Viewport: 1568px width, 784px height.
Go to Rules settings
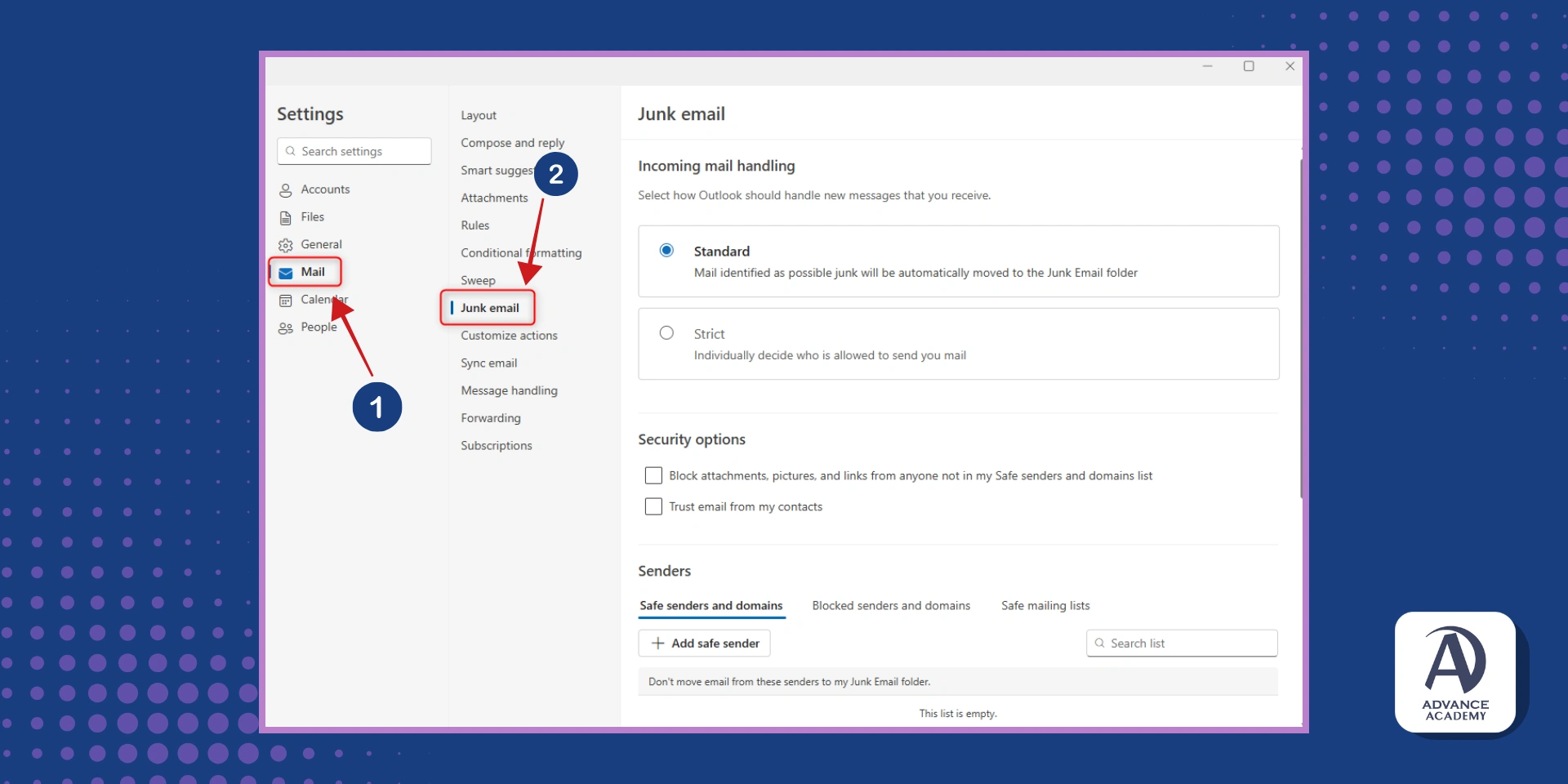click(x=475, y=225)
